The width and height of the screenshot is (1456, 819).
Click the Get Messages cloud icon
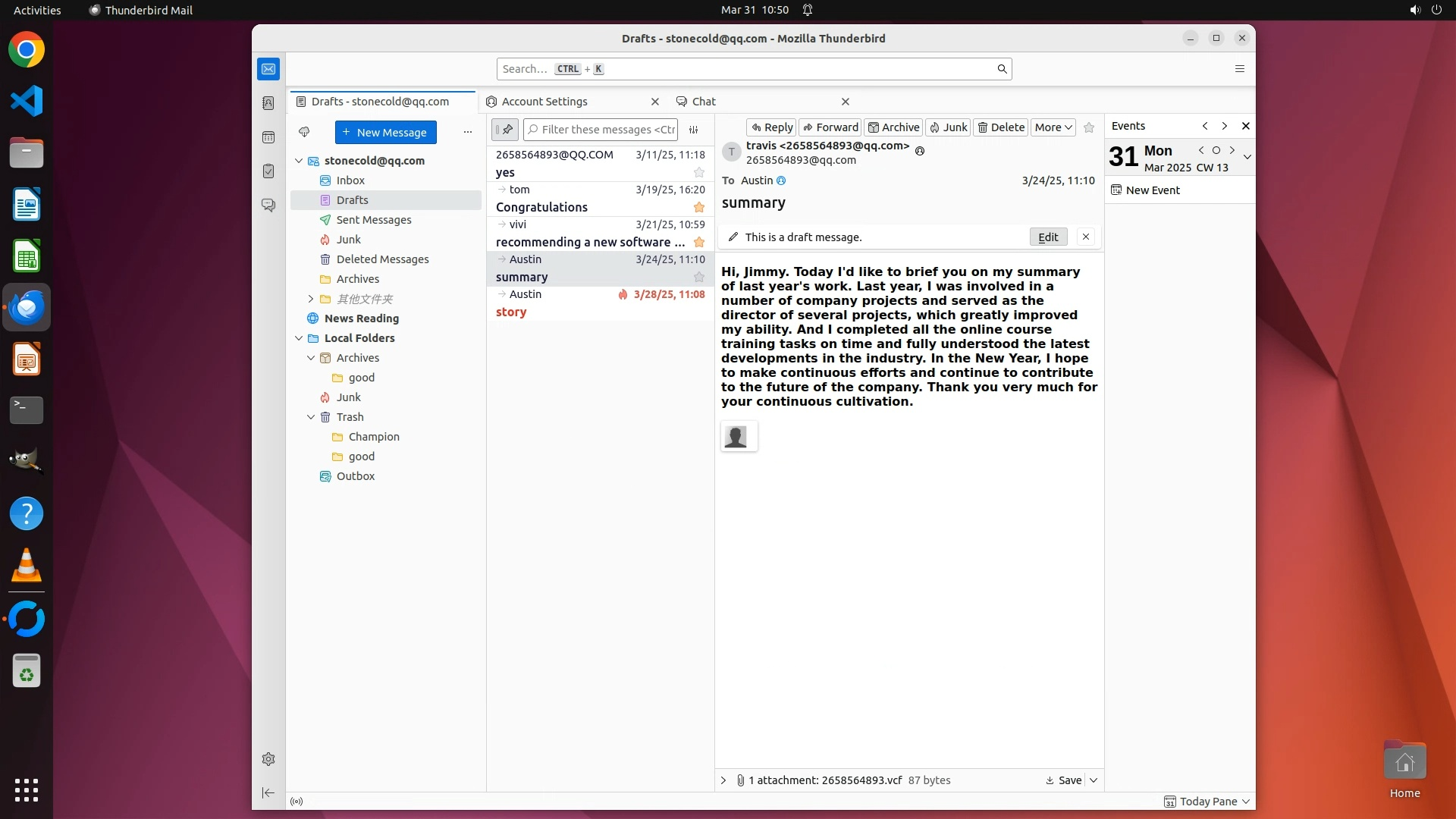[x=304, y=132]
